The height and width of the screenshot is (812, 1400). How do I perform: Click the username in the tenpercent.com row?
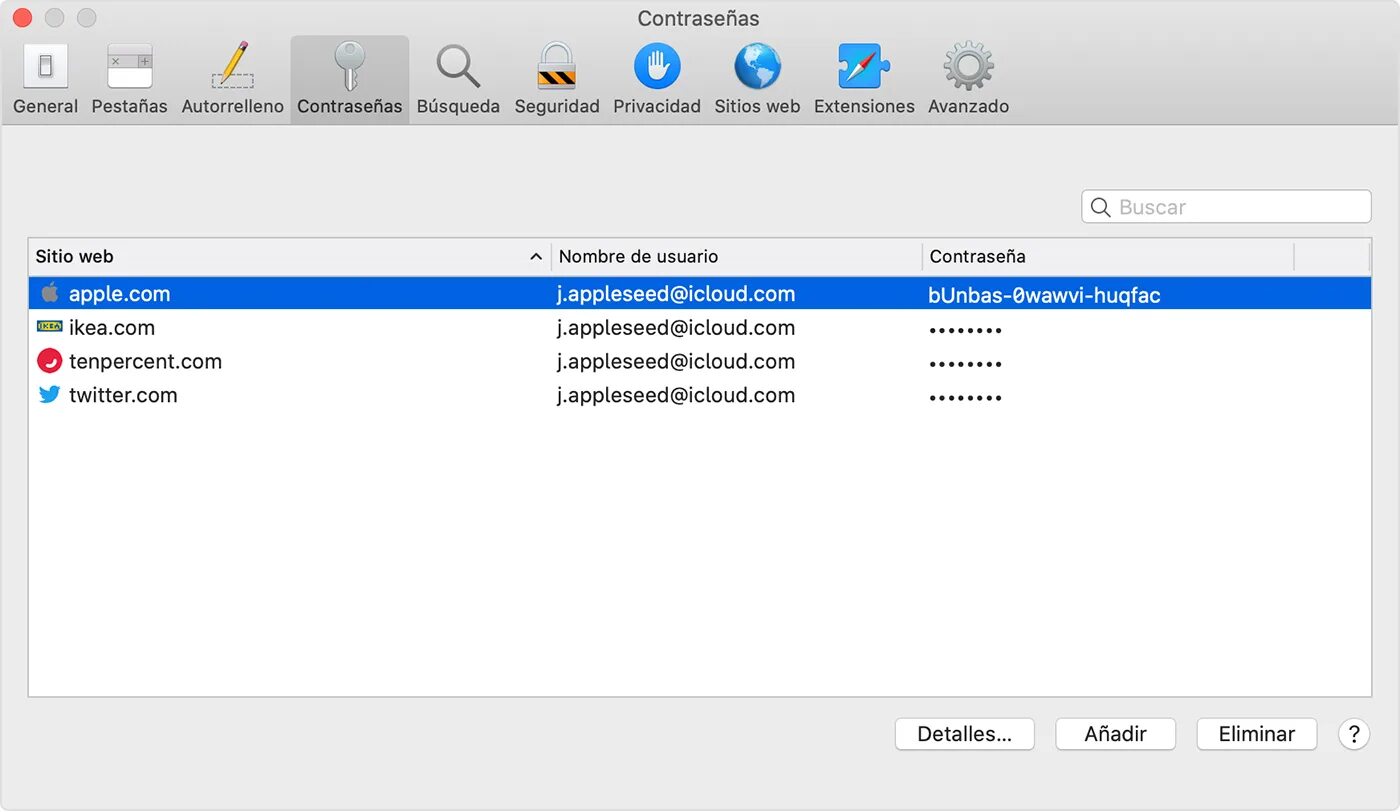(x=676, y=361)
